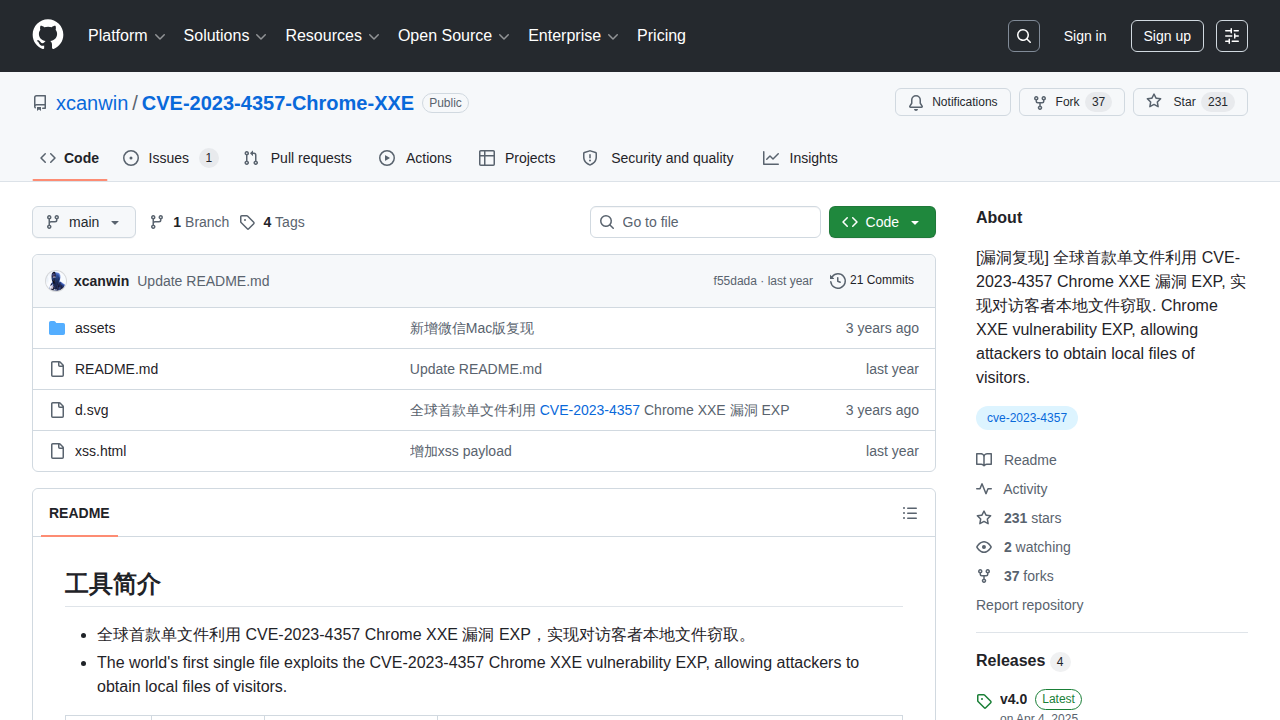Expand the Resources menu
This screenshot has width=1280, height=720.
pos(333,36)
